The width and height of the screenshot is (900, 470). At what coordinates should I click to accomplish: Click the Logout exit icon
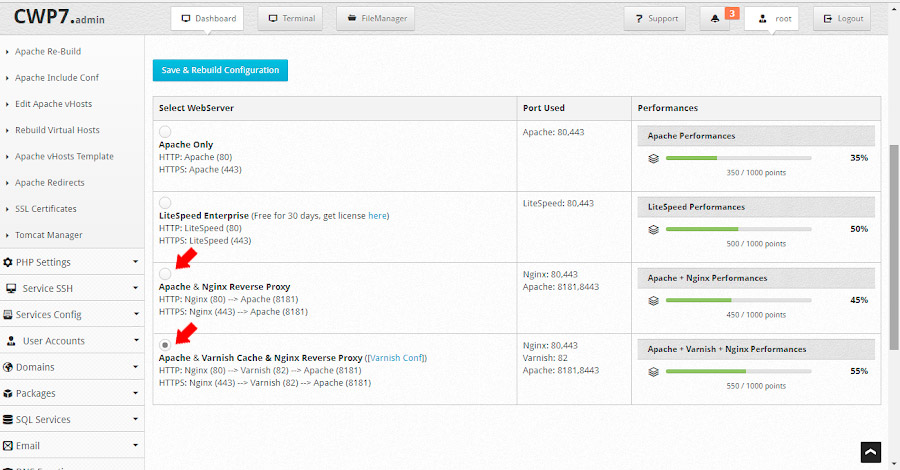click(x=828, y=18)
